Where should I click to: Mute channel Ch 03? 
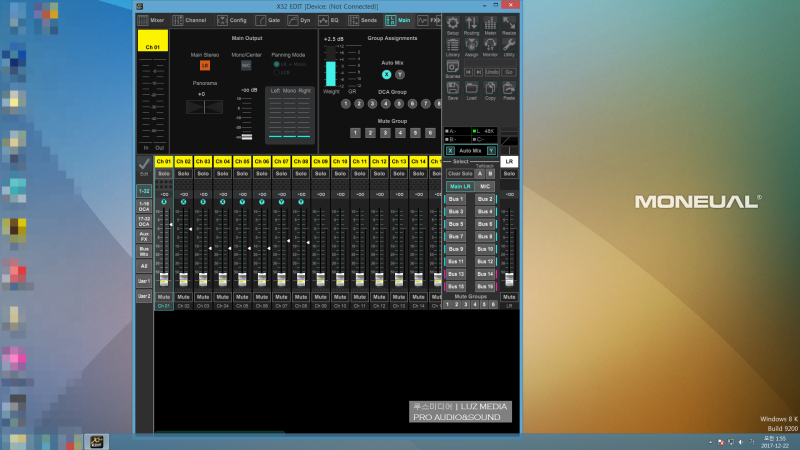pos(203,297)
